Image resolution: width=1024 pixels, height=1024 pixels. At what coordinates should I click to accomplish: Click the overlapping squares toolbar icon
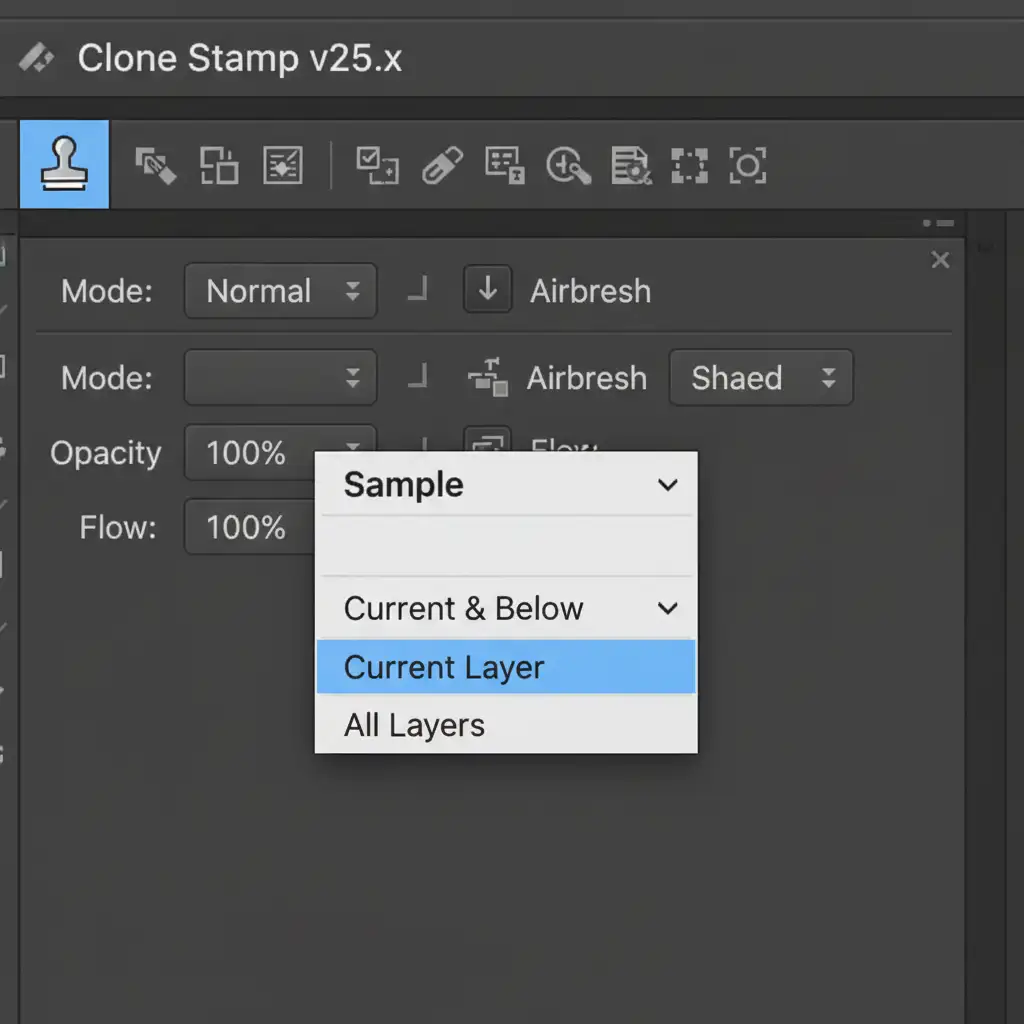(219, 166)
